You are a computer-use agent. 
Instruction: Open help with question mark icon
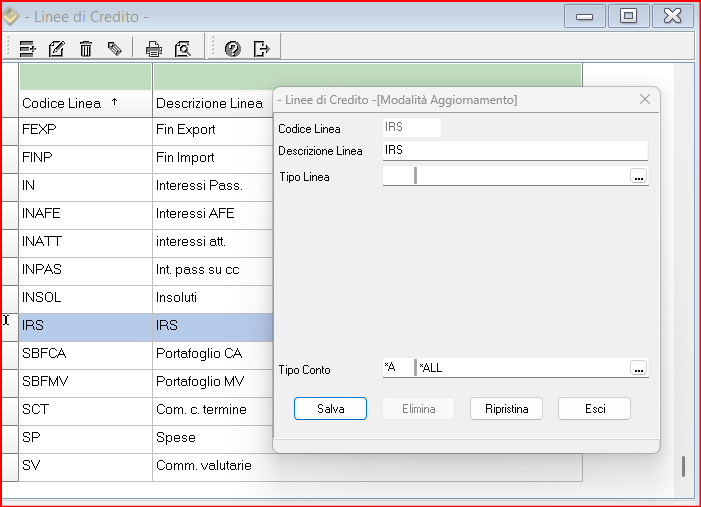tap(232, 48)
